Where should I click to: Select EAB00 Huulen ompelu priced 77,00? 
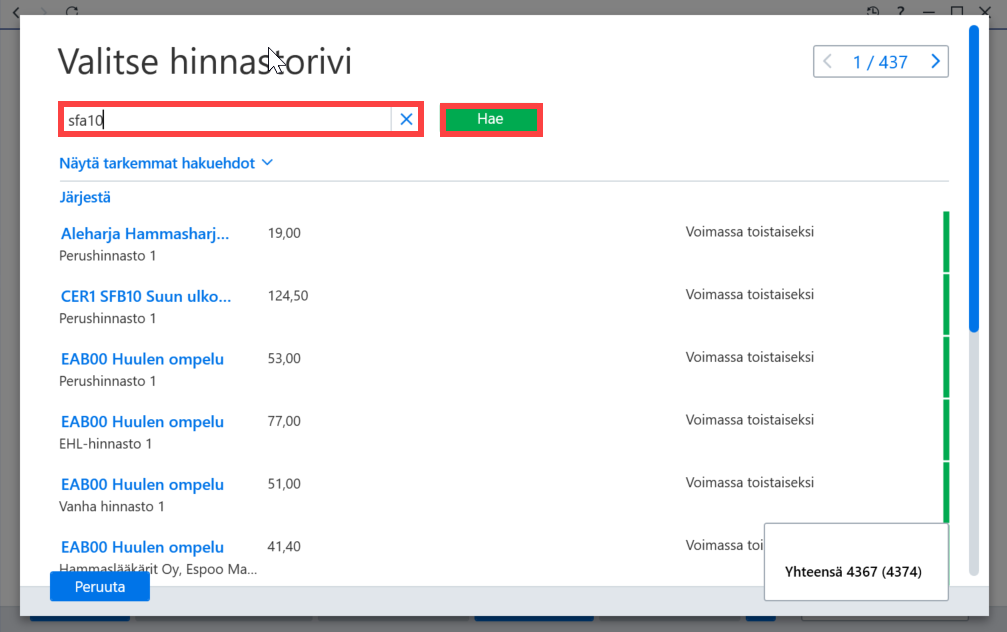142,422
